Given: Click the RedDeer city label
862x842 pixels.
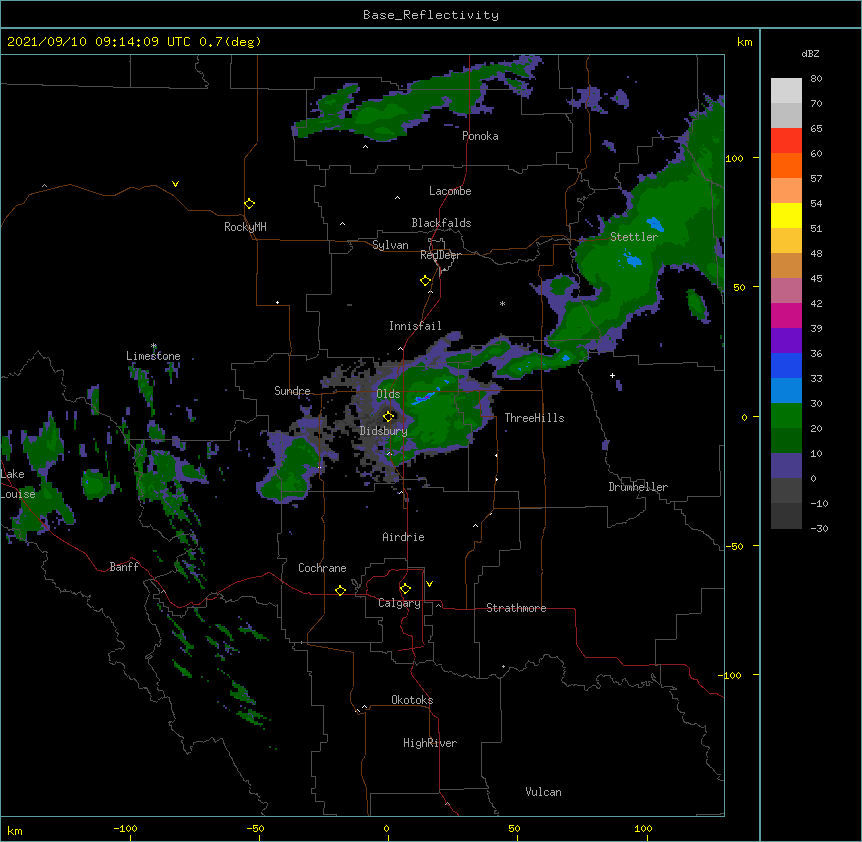Looking at the screenshot, I should point(440,255).
